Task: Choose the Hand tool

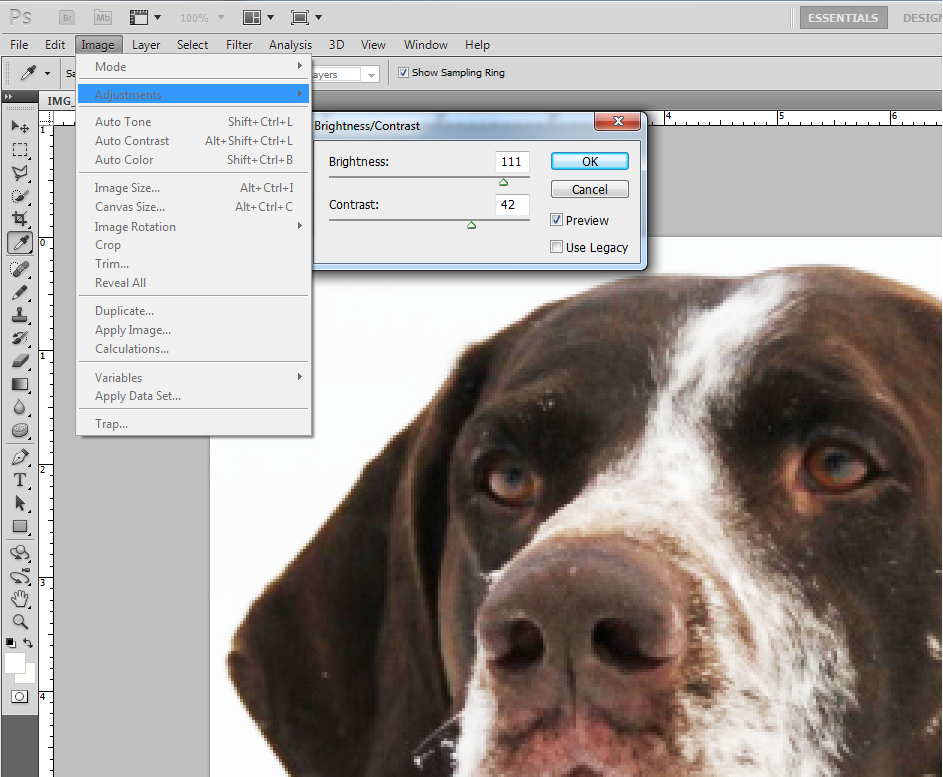Action: pyautogui.click(x=19, y=598)
